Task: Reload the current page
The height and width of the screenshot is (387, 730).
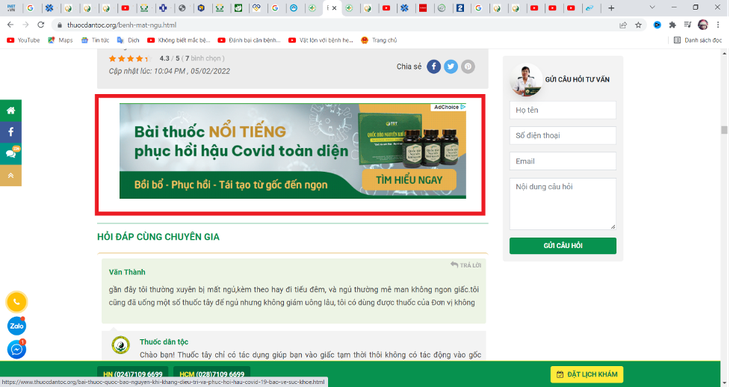Action: tap(41, 25)
